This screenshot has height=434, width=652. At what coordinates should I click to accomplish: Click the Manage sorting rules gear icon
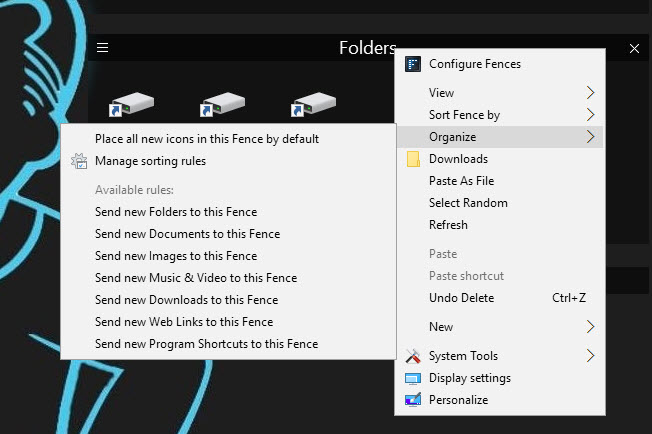click(79, 161)
